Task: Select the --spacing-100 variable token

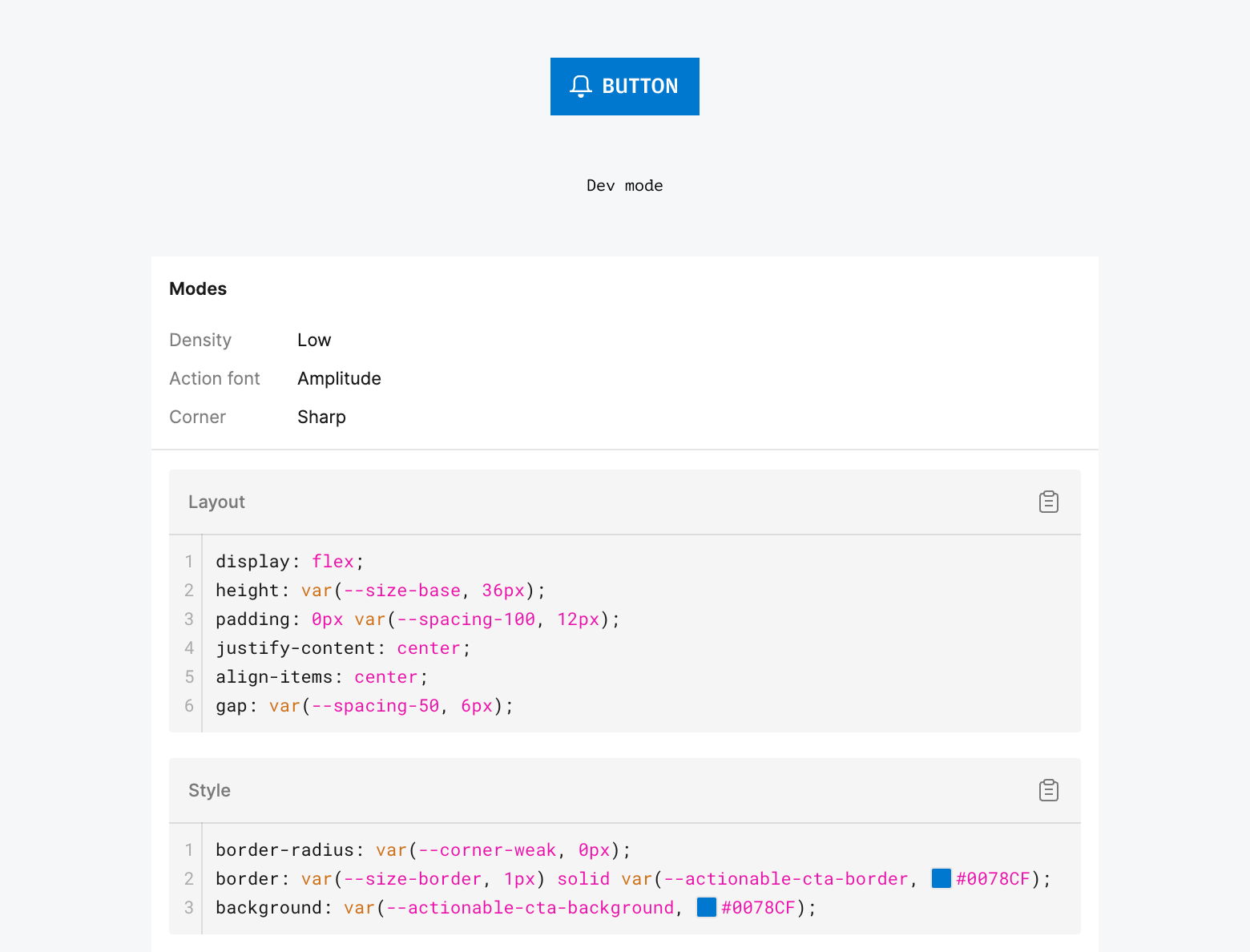Action: pos(466,619)
